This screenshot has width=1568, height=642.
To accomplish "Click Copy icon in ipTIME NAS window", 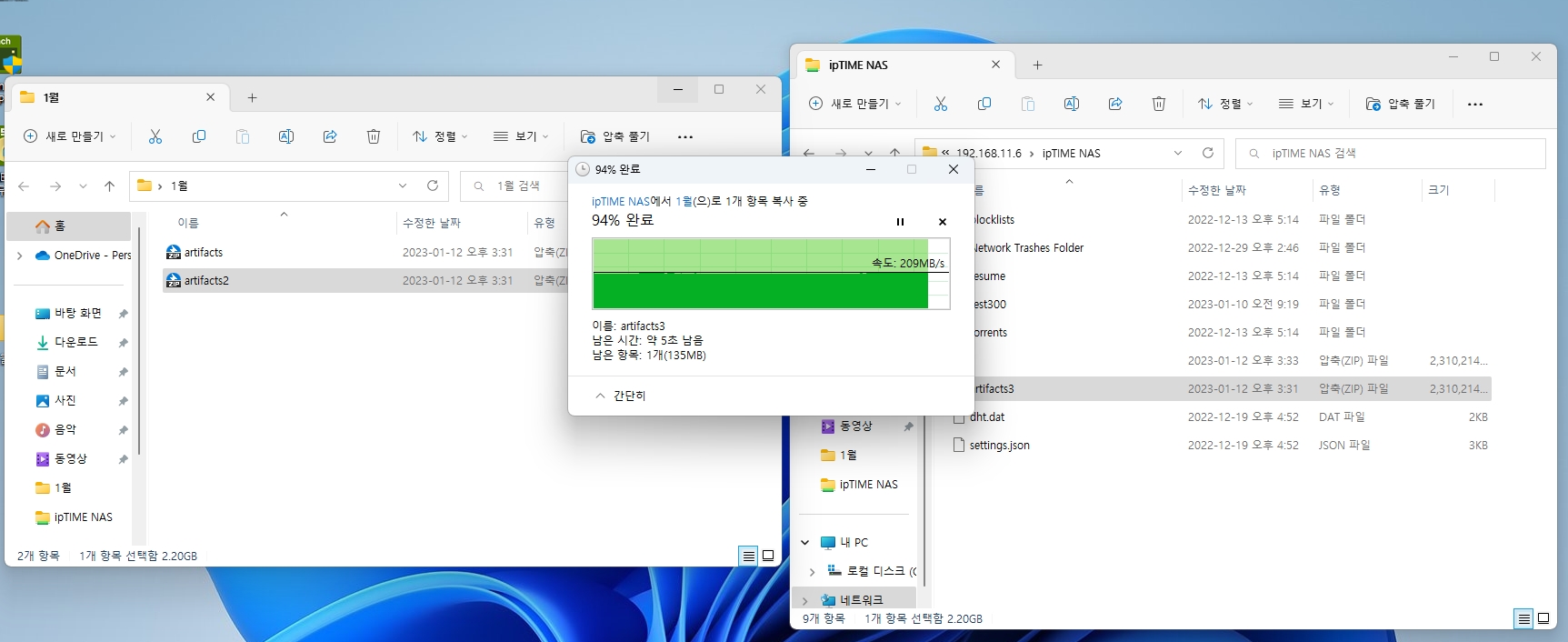I will (984, 104).
